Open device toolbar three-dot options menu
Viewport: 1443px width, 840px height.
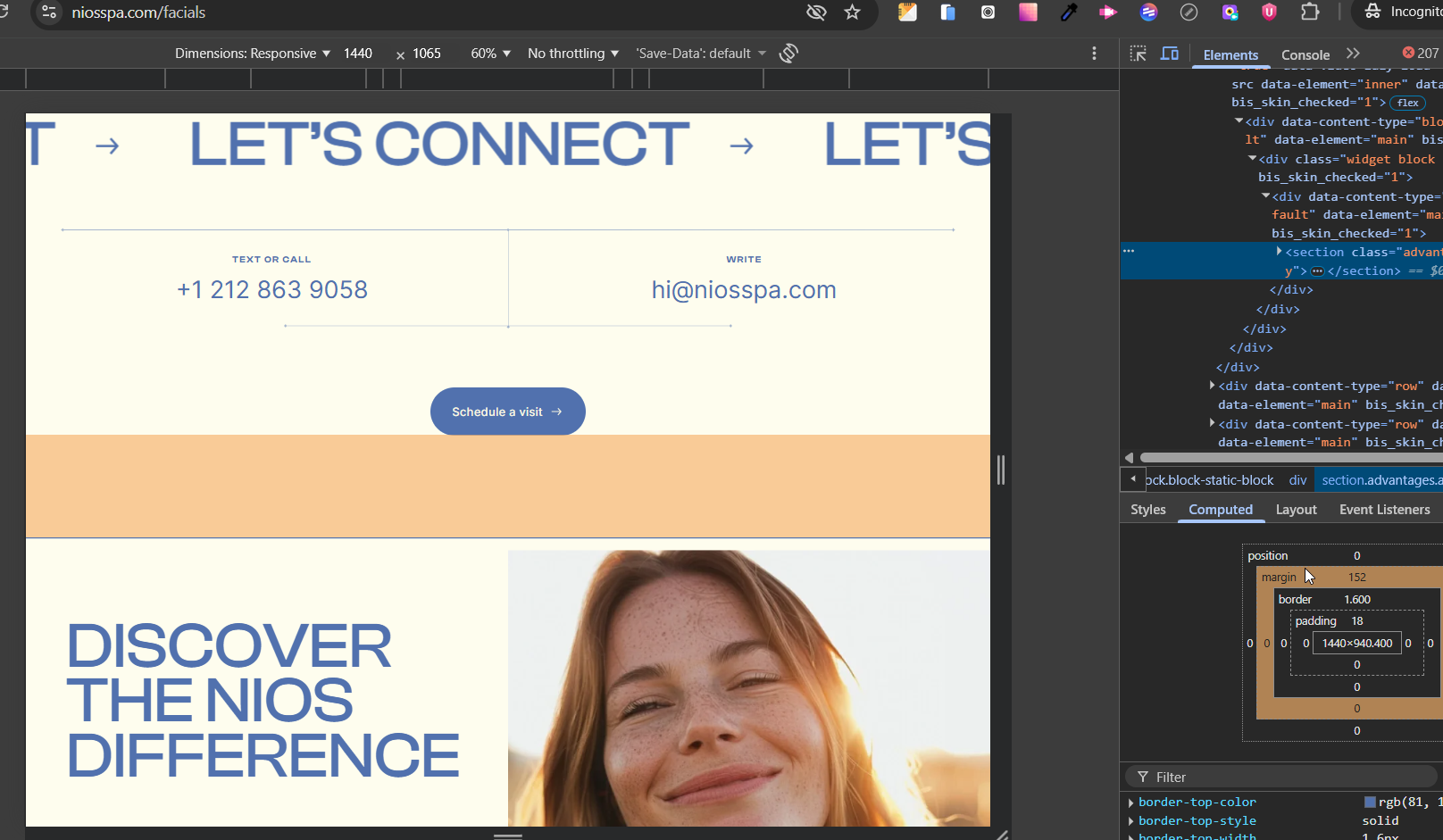[x=1094, y=54]
